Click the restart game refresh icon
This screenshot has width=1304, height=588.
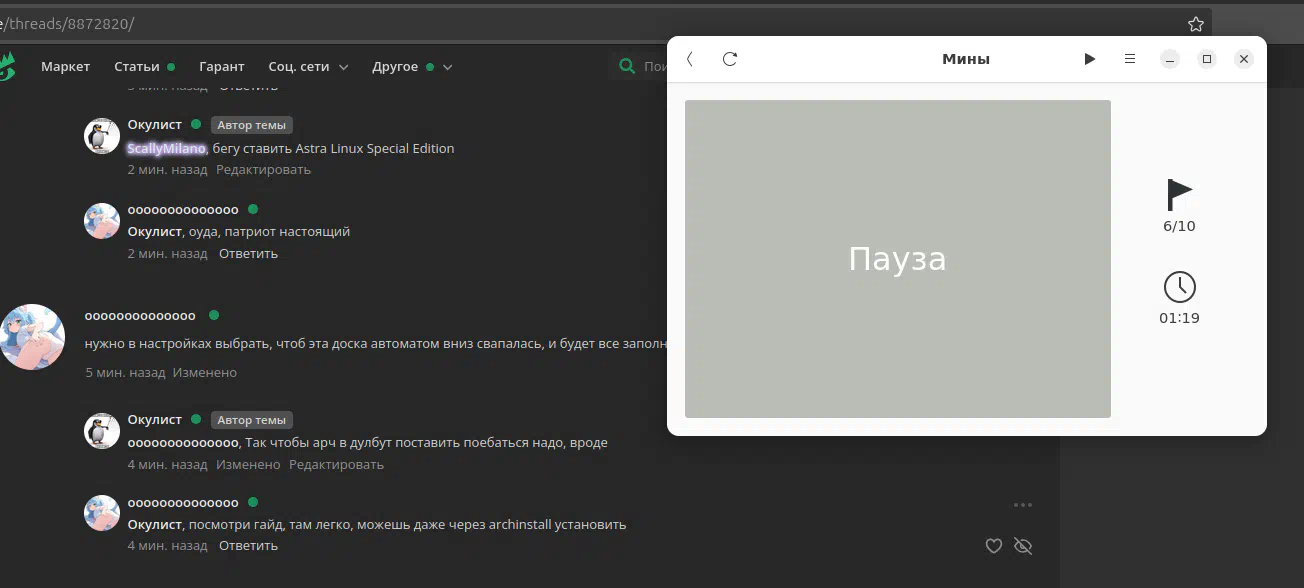tap(730, 59)
